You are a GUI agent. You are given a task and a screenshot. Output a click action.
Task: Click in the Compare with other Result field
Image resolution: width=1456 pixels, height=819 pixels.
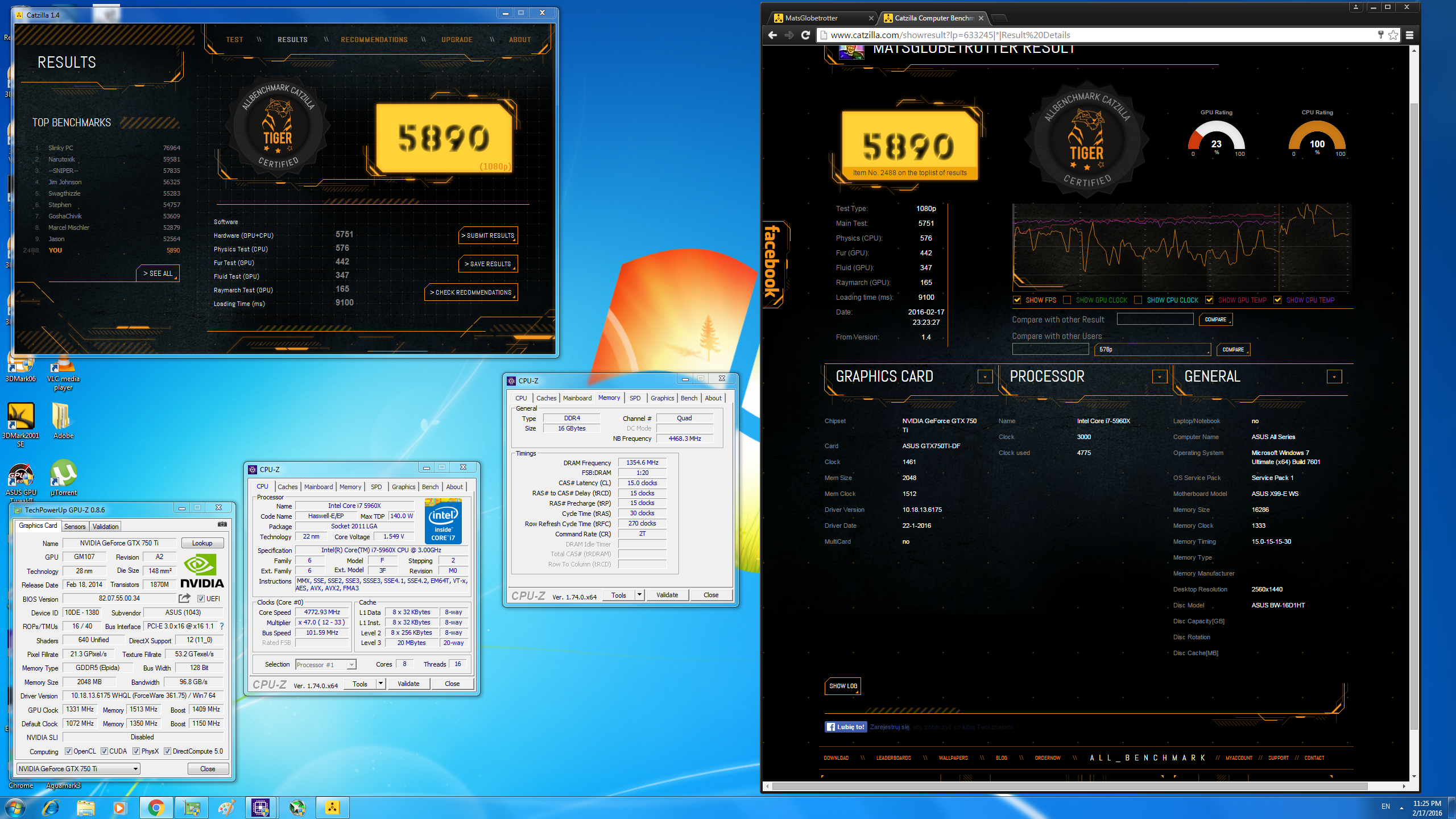[1155, 320]
